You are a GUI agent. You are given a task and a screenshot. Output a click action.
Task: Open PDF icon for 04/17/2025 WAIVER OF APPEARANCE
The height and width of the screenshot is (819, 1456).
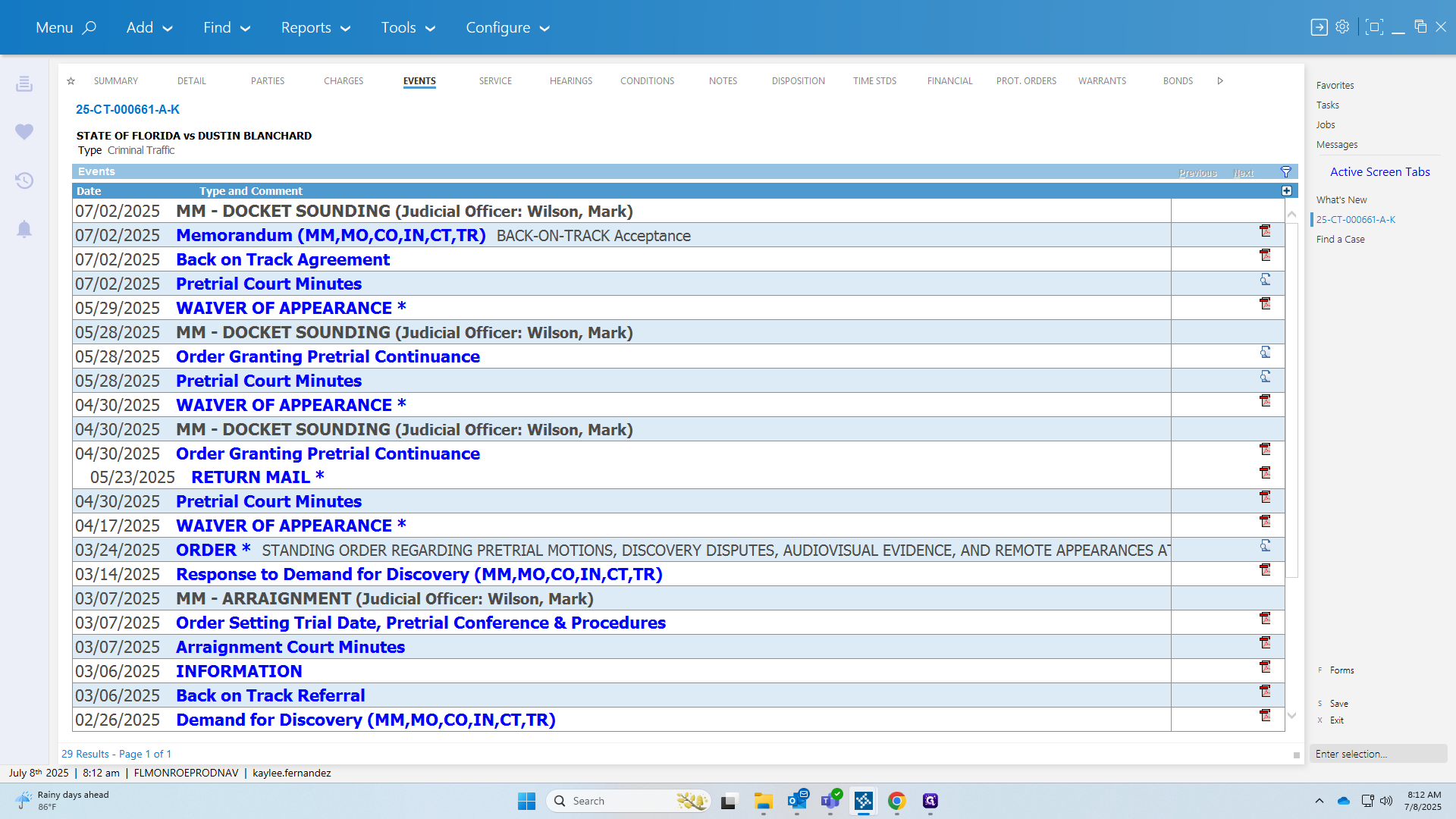pos(1265,521)
